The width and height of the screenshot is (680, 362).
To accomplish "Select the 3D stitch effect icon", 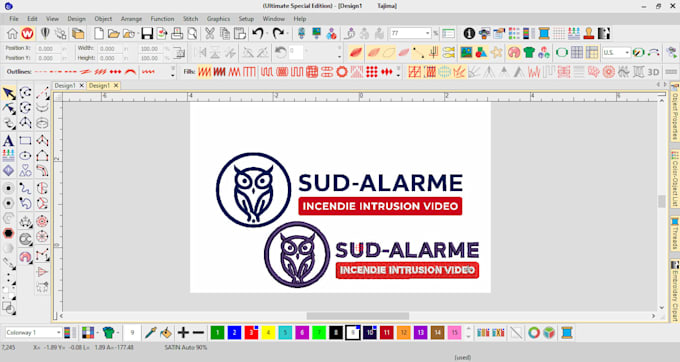I will (653, 72).
